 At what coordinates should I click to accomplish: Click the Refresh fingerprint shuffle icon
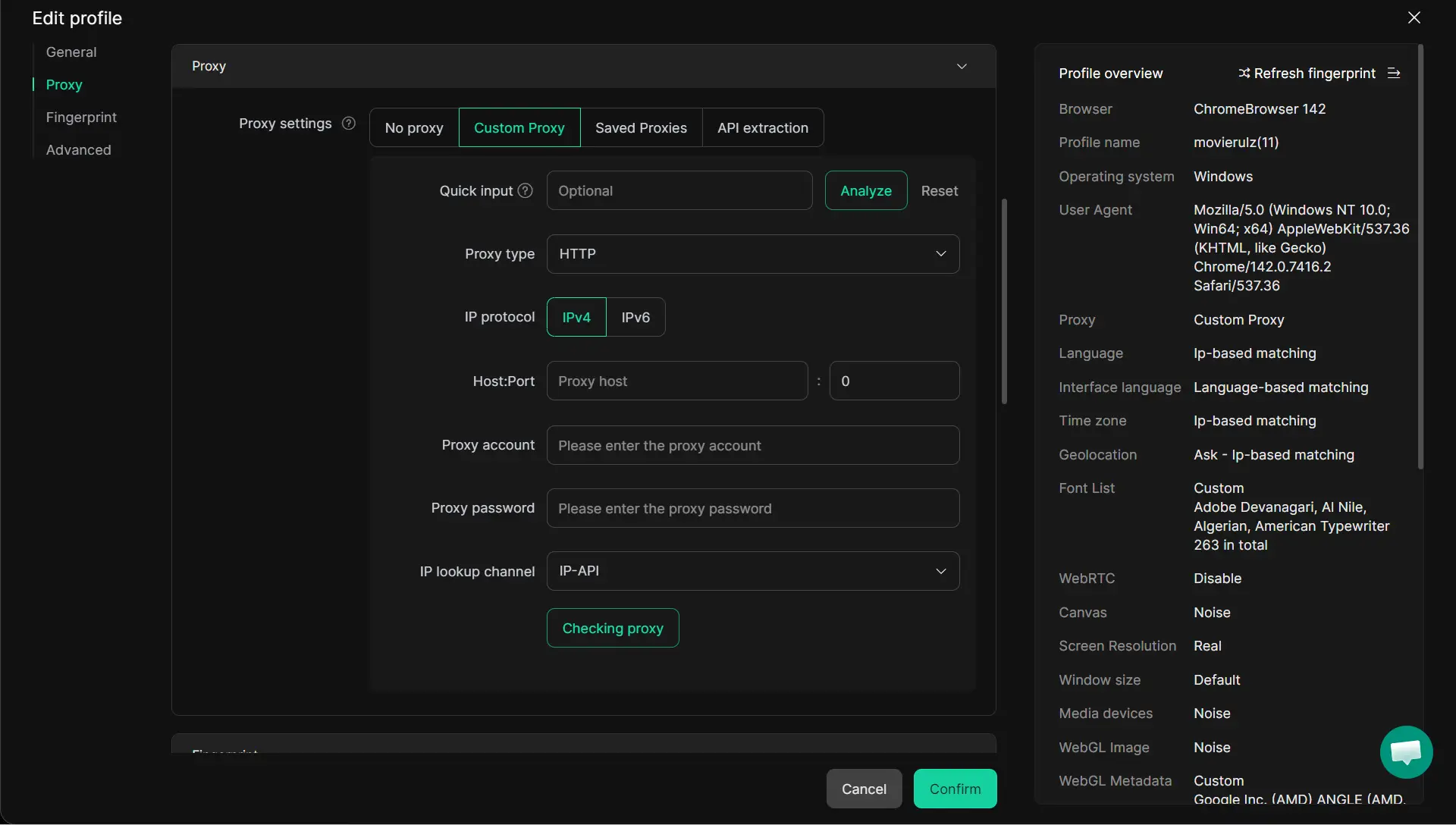pyautogui.click(x=1244, y=74)
